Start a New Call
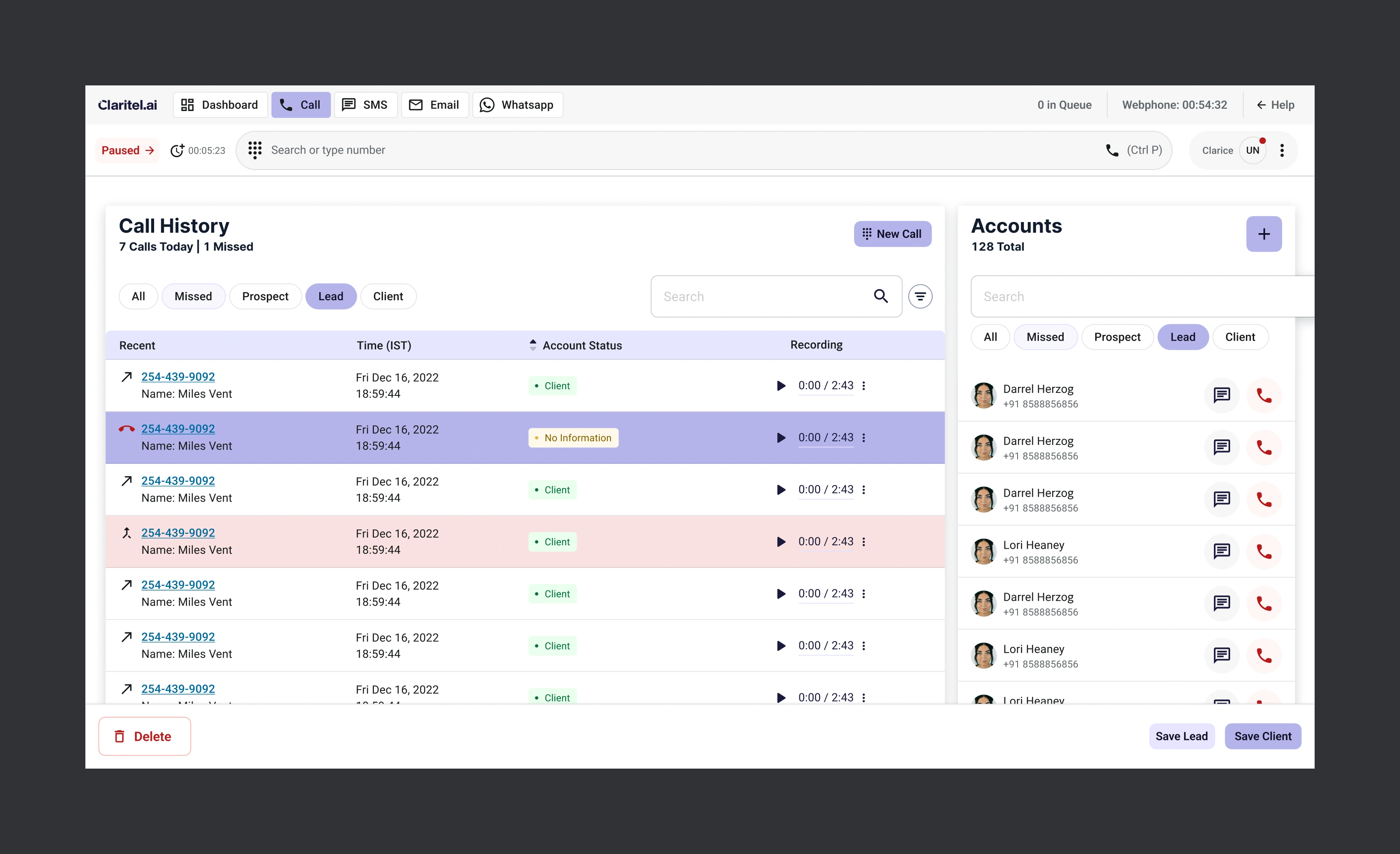Screen dimensions: 1400x854 click(x=892, y=234)
